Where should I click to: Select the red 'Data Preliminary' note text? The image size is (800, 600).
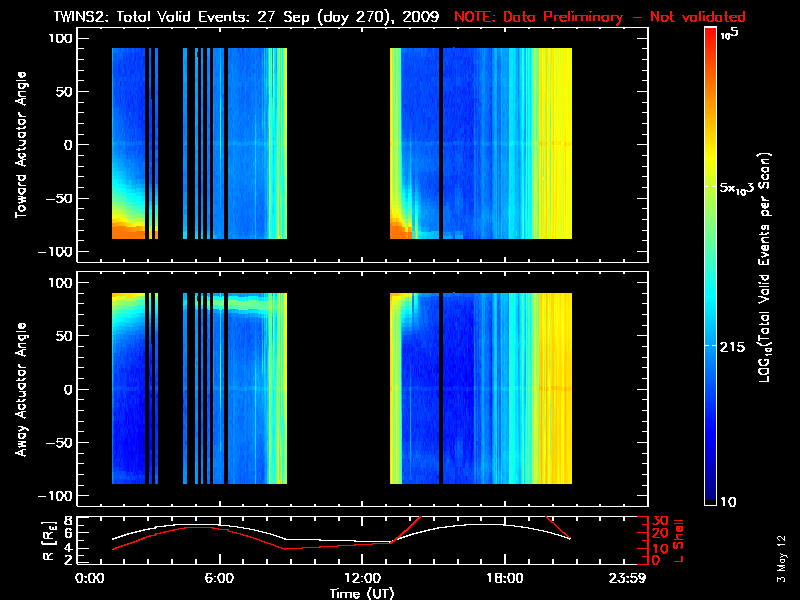pos(600,16)
